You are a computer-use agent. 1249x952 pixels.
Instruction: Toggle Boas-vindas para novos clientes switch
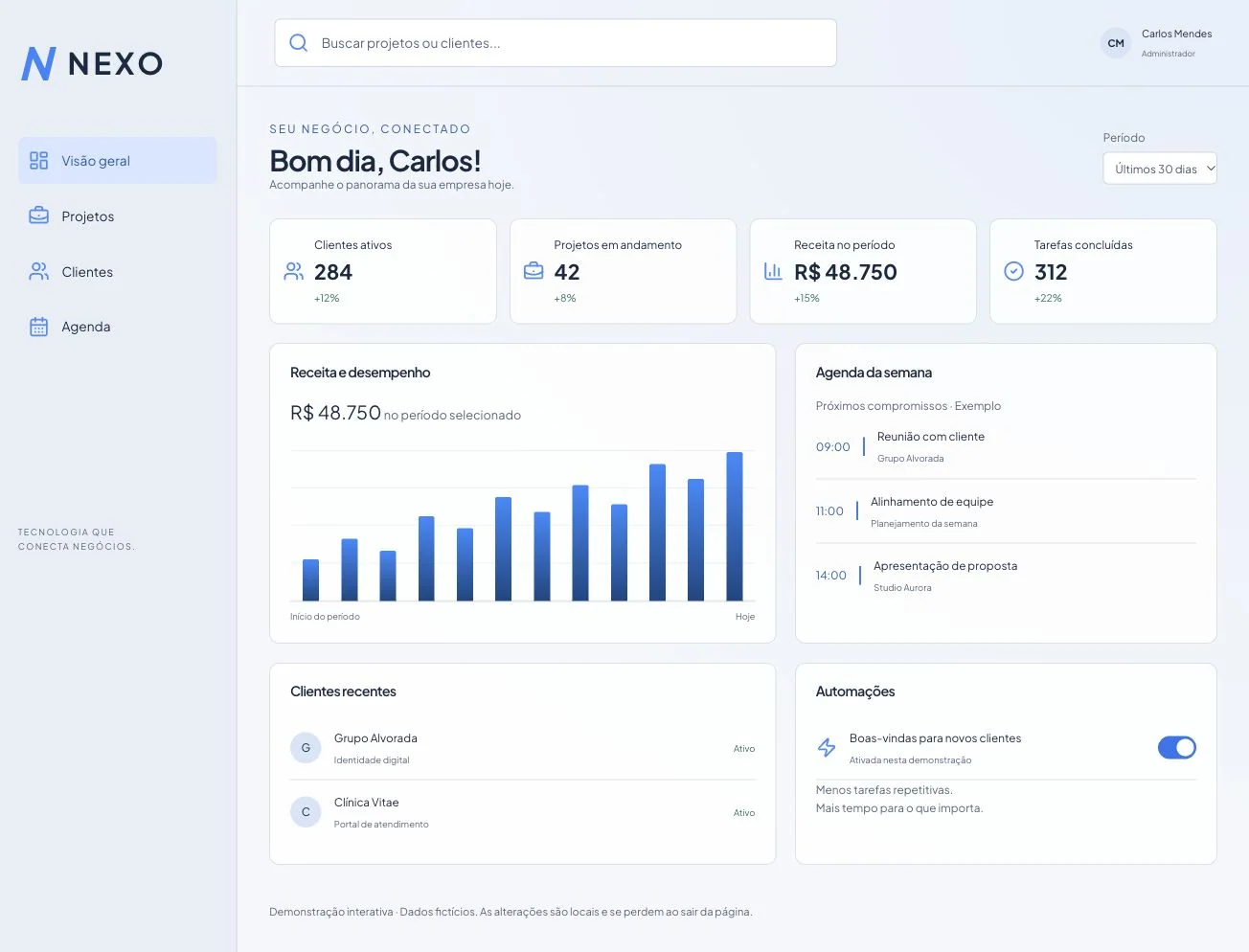pos(1177,747)
